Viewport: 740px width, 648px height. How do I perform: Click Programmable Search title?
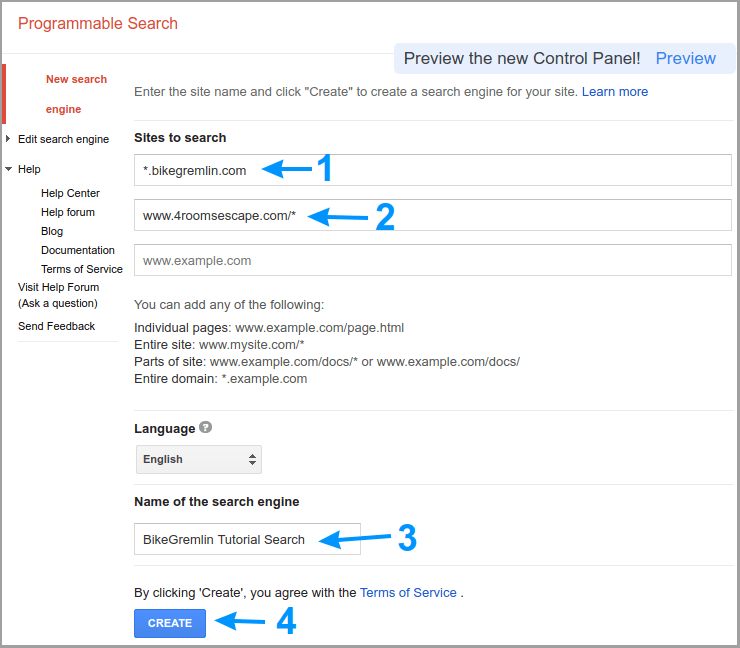tap(98, 23)
